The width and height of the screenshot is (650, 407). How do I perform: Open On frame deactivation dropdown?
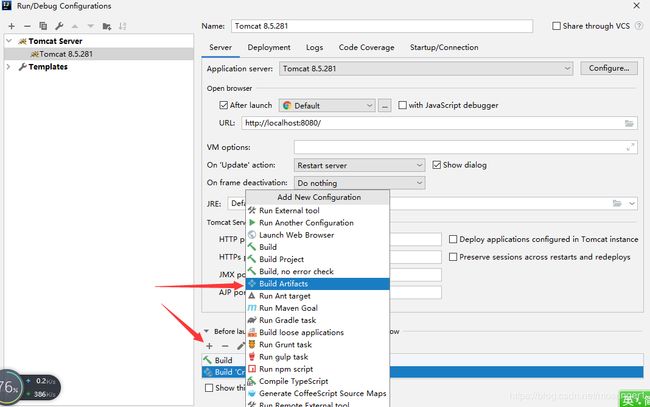(x=359, y=183)
